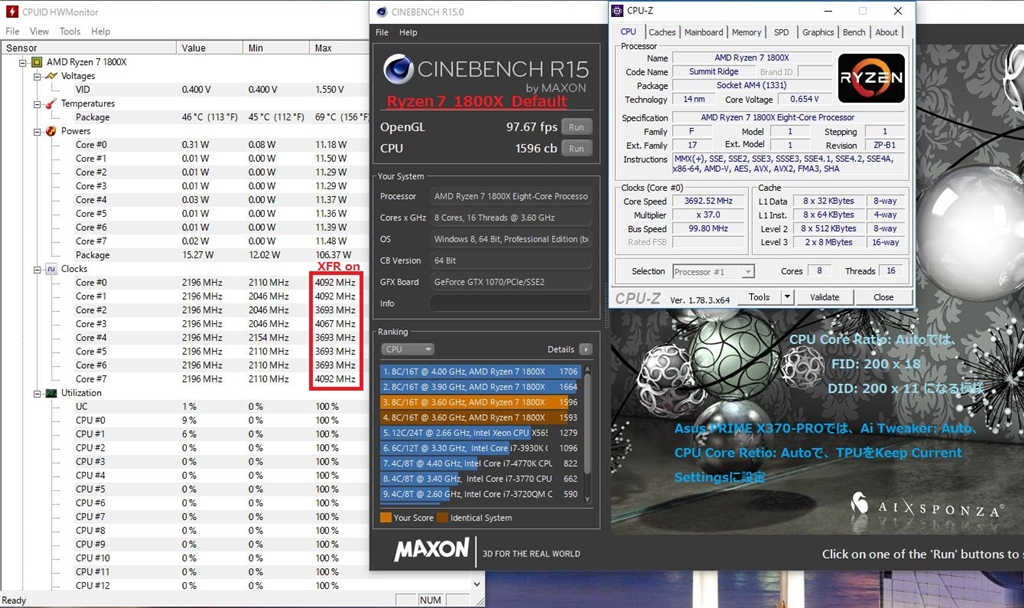Viewport: 1024px width, 608px height.
Task: Open Cinebench File menu
Action: point(382,32)
